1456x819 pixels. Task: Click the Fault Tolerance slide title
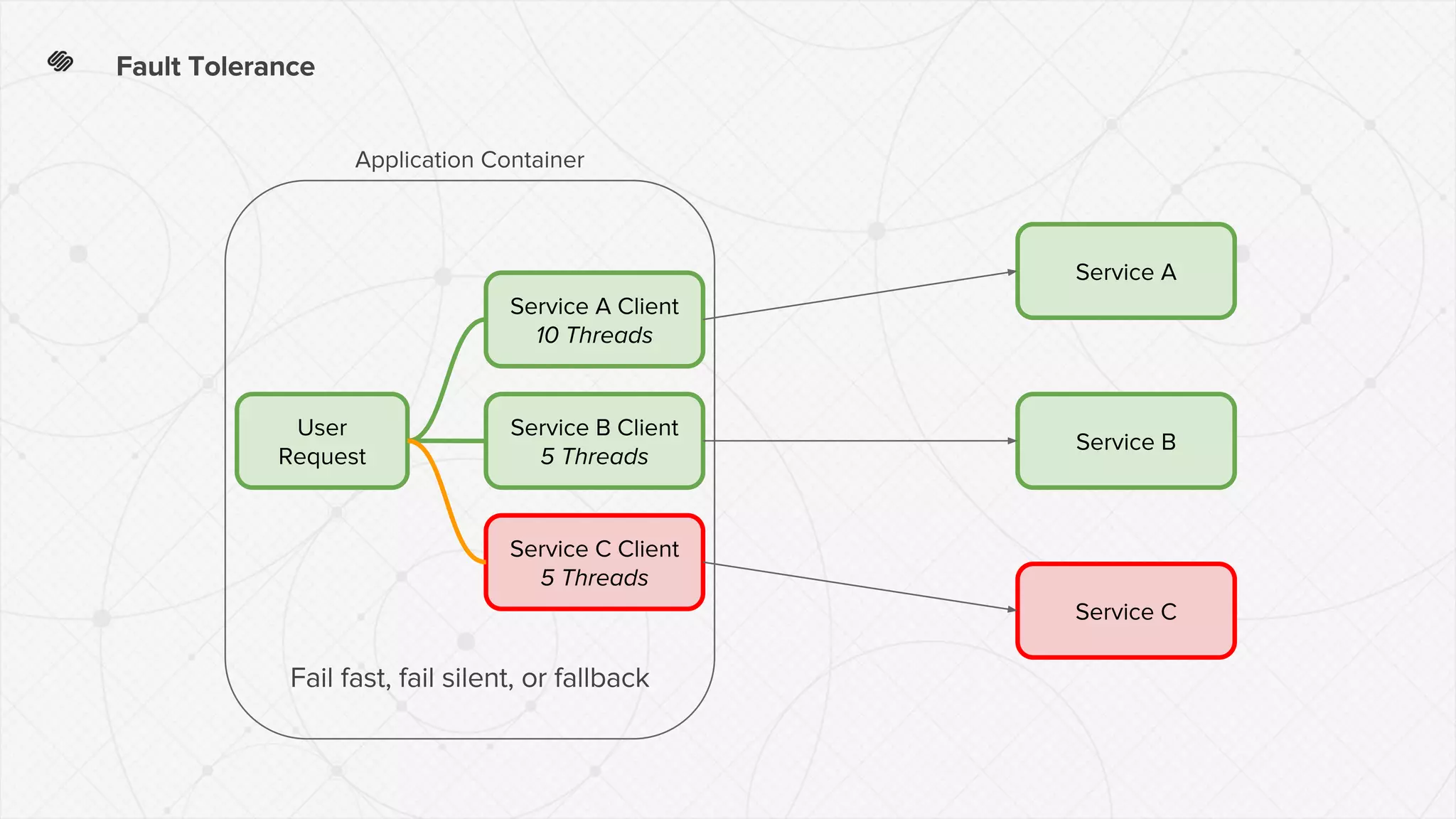point(215,67)
